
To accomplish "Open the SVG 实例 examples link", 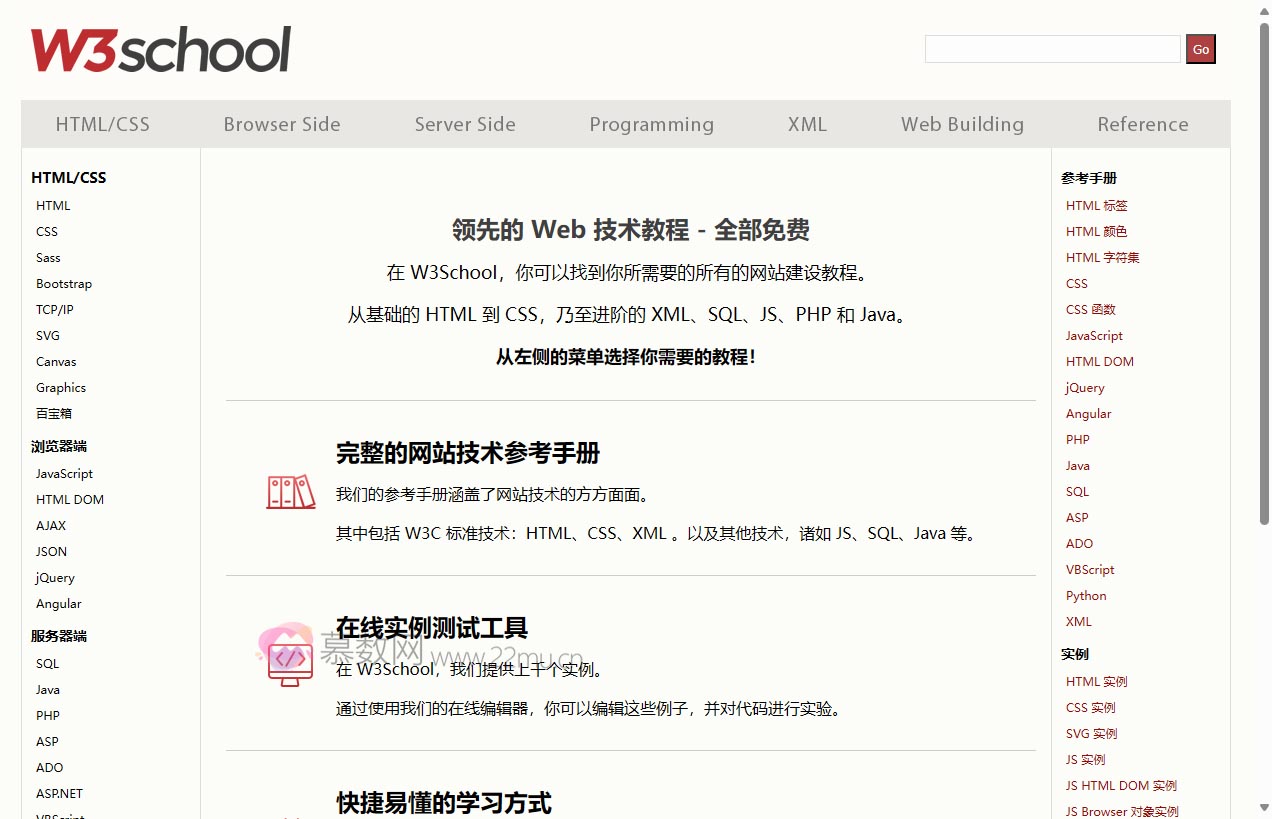I will coord(1091,733).
